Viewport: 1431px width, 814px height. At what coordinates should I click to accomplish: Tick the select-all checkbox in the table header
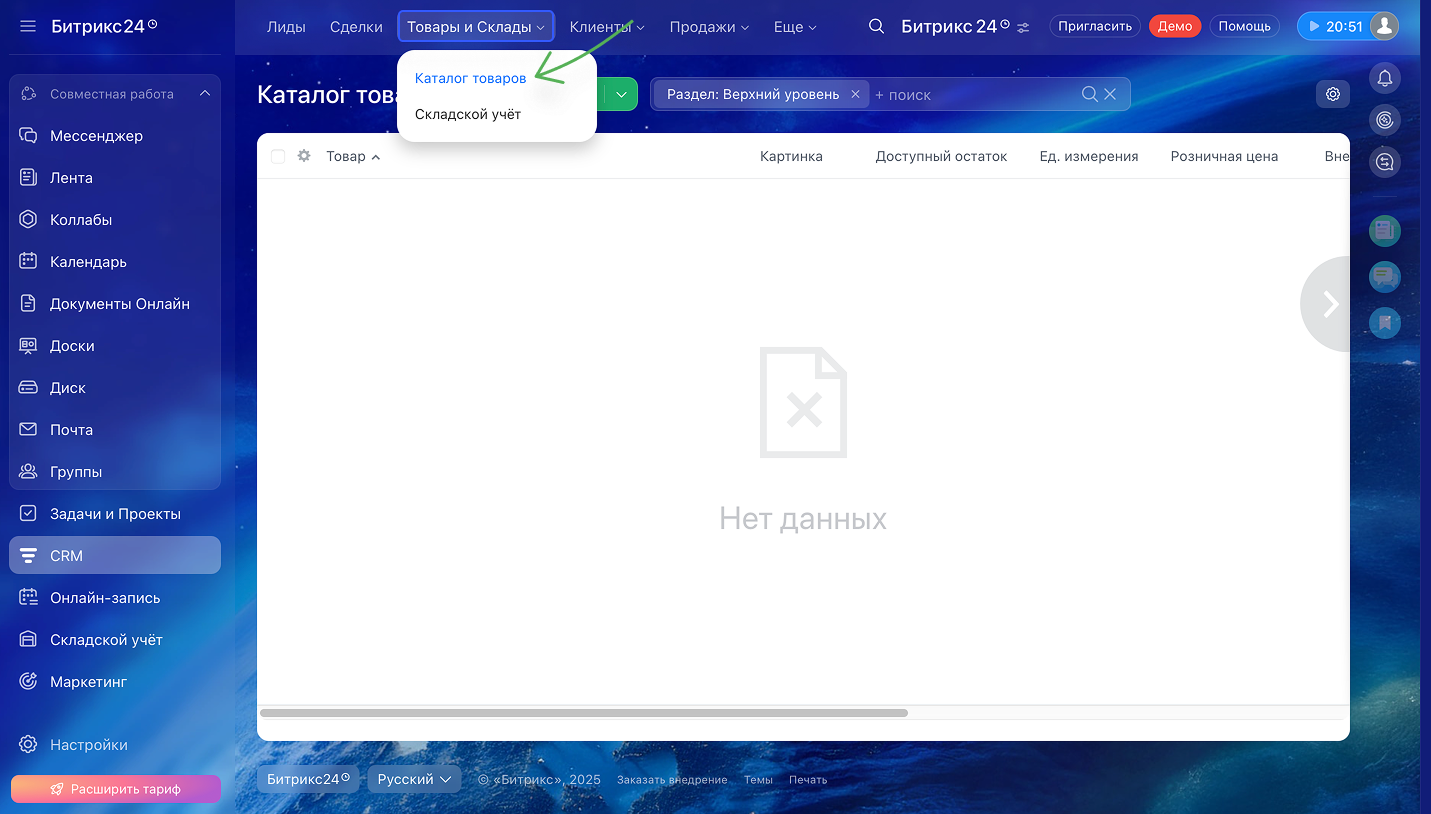tap(277, 156)
